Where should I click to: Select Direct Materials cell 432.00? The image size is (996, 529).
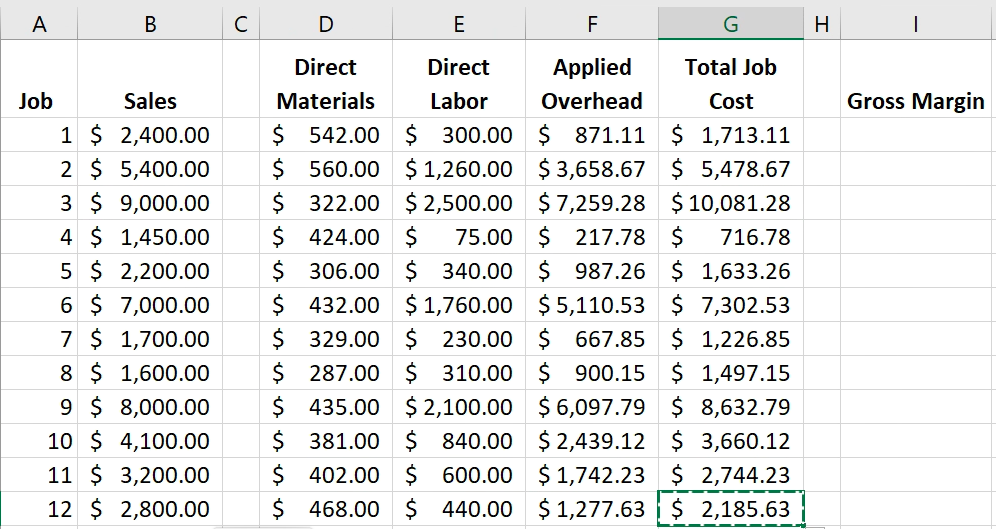point(326,305)
